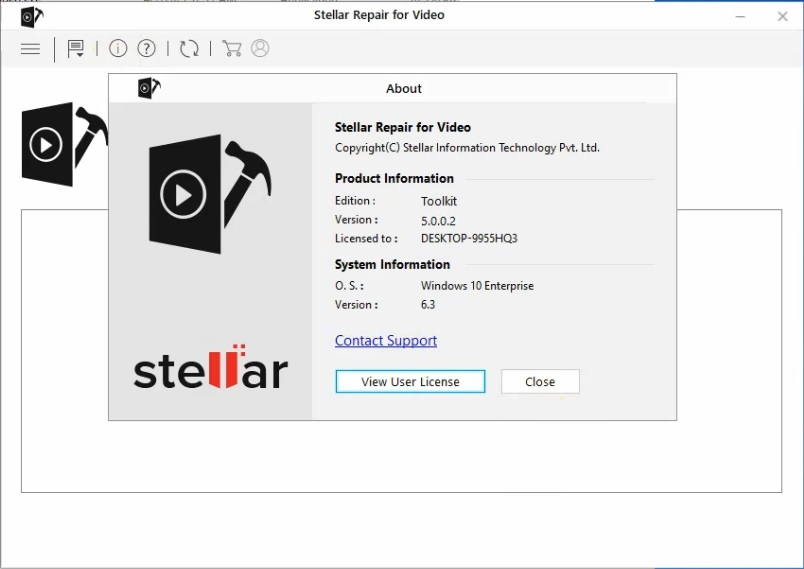The image size is (804, 569).
Task: Close the main application window
Action: tap(782, 17)
